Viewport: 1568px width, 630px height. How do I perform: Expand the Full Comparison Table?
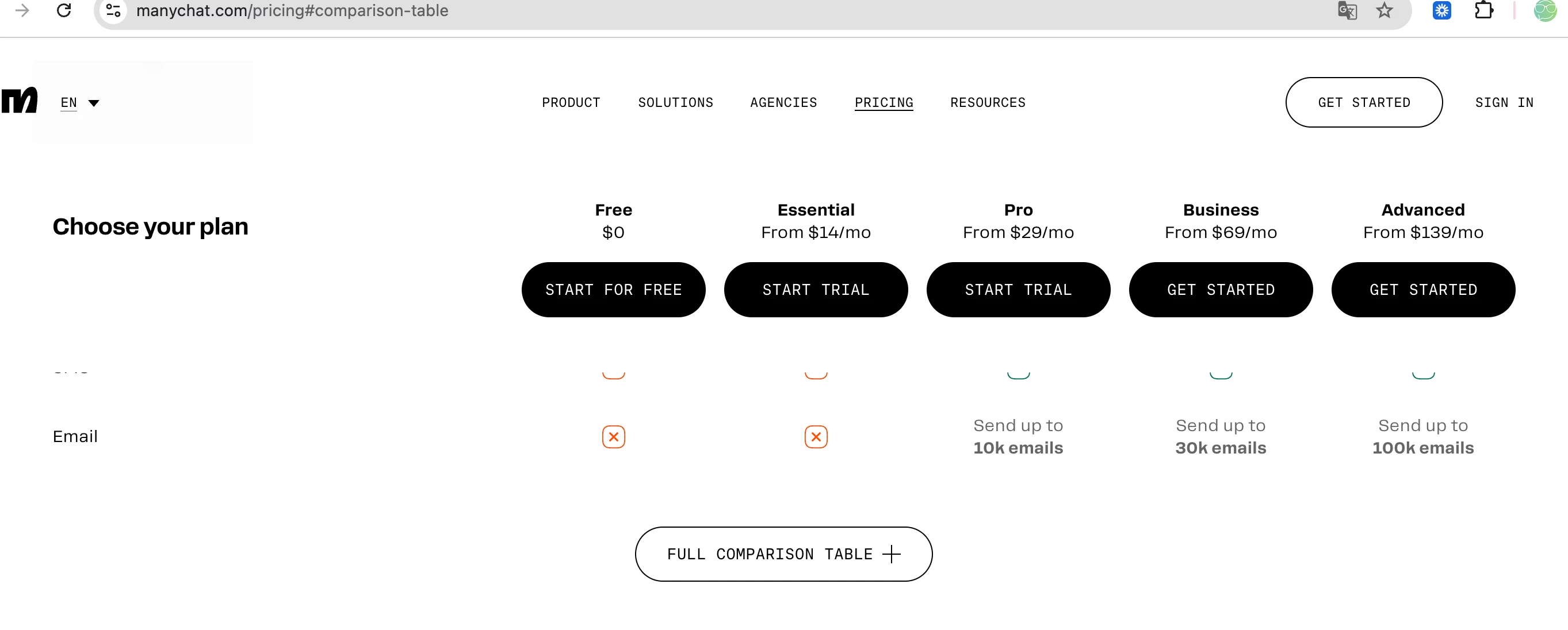[x=783, y=554]
